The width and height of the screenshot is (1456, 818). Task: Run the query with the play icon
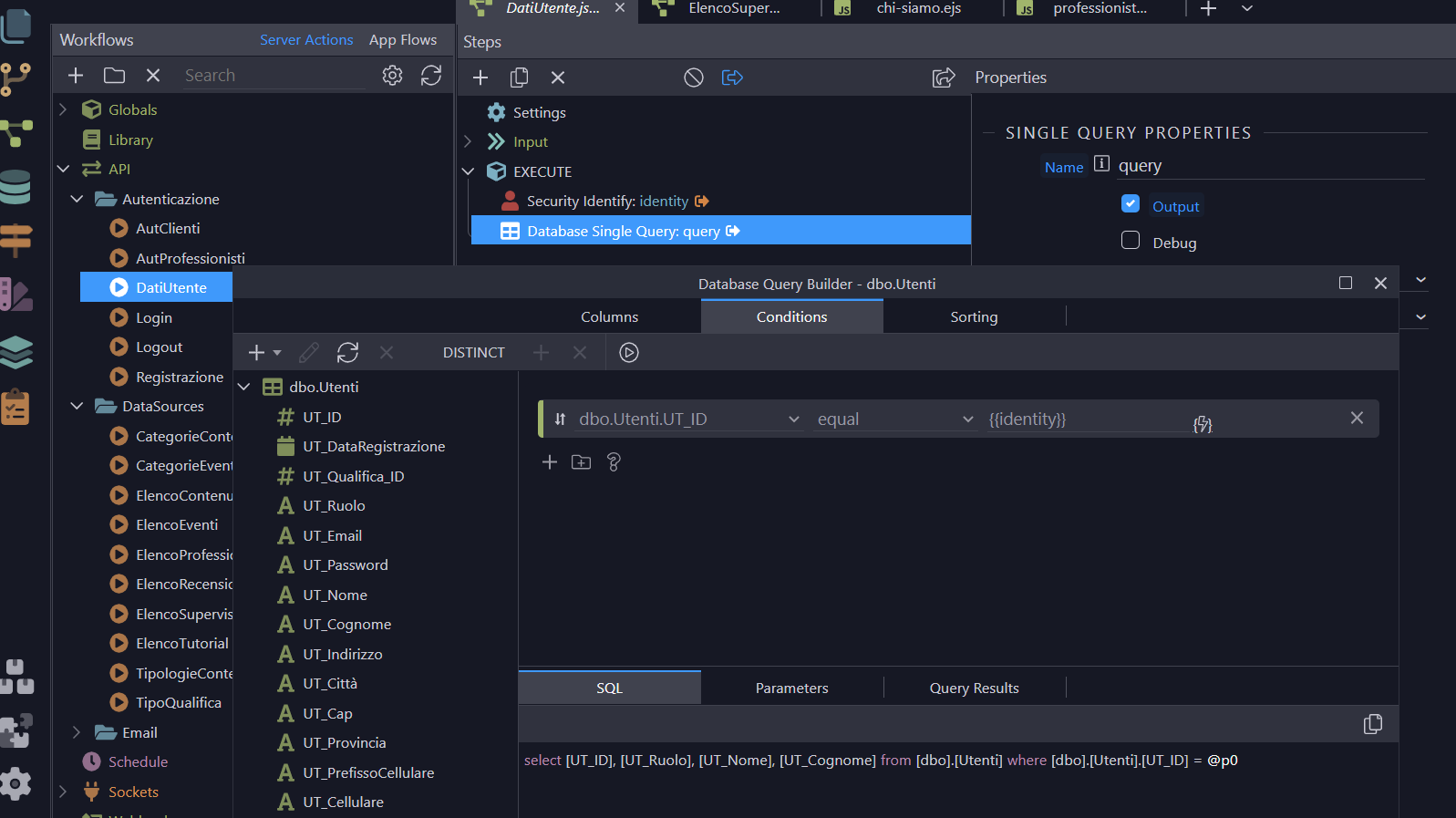629,353
